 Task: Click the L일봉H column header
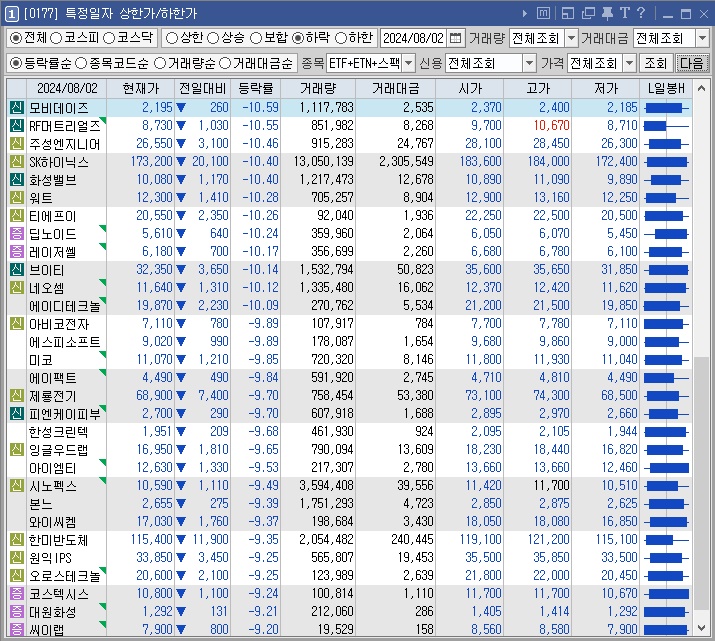(666, 88)
